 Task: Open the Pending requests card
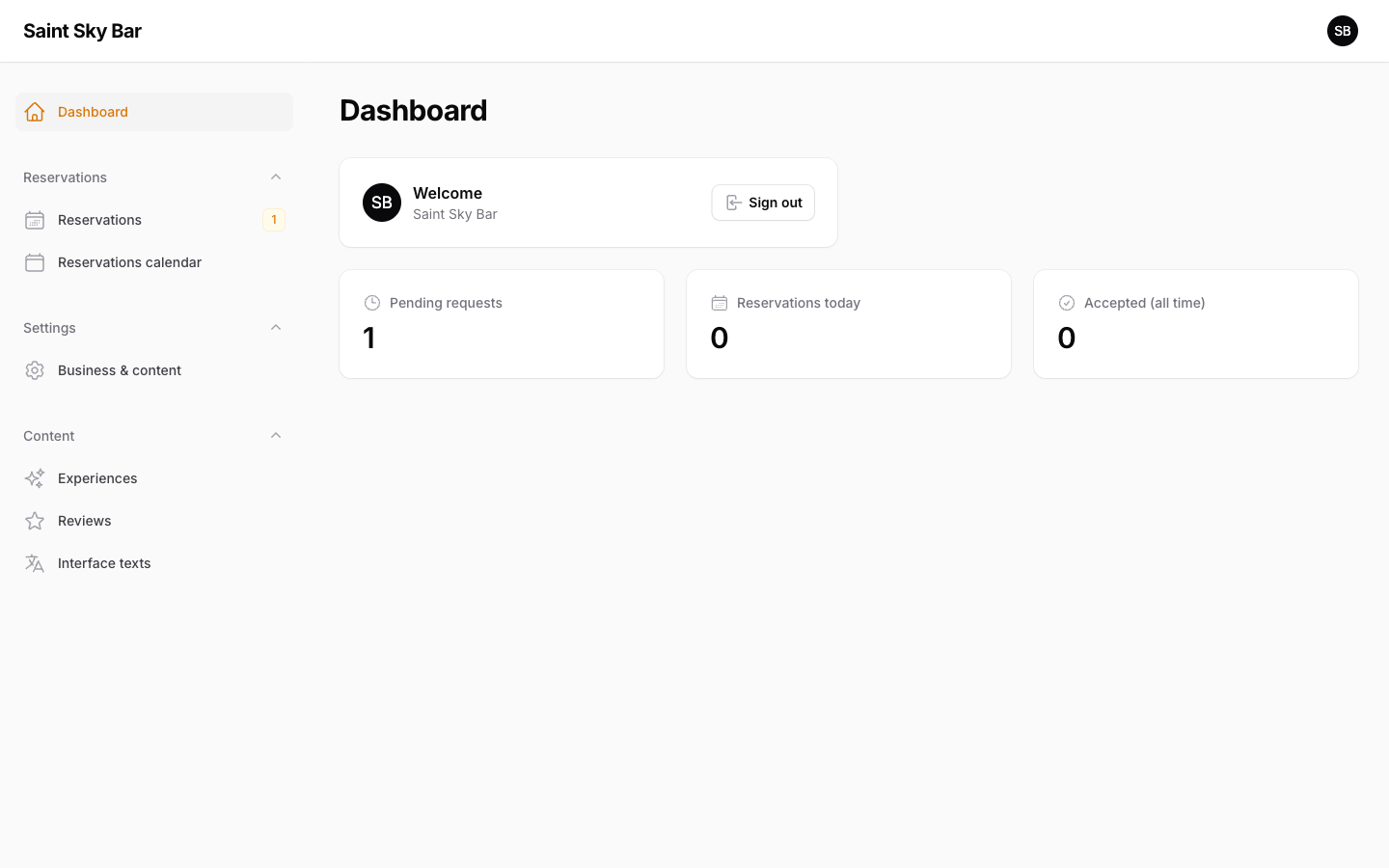(x=502, y=324)
